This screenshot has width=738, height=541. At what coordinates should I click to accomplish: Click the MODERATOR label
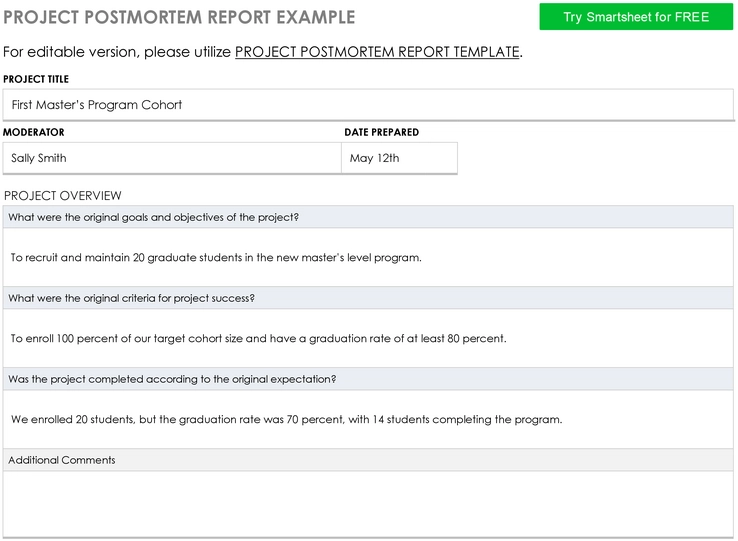[33, 132]
